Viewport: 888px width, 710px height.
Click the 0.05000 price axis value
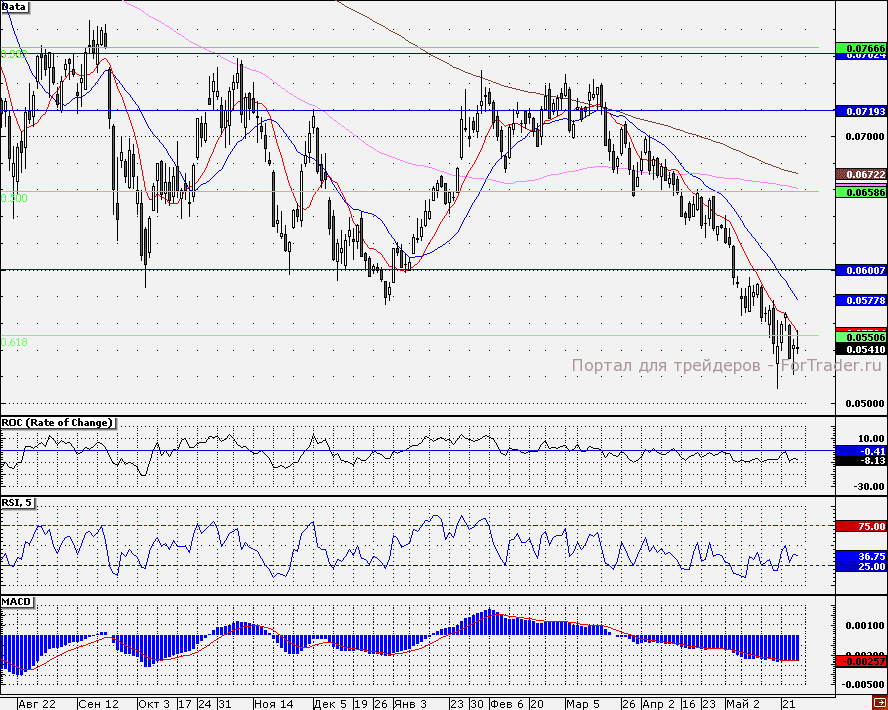coord(865,404)
